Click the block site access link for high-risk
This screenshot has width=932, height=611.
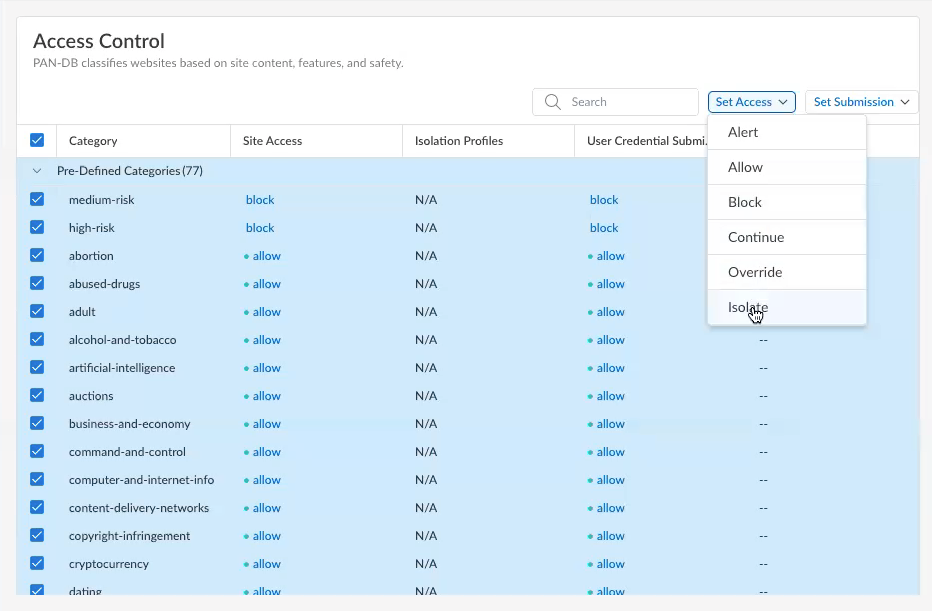[260, 228]
